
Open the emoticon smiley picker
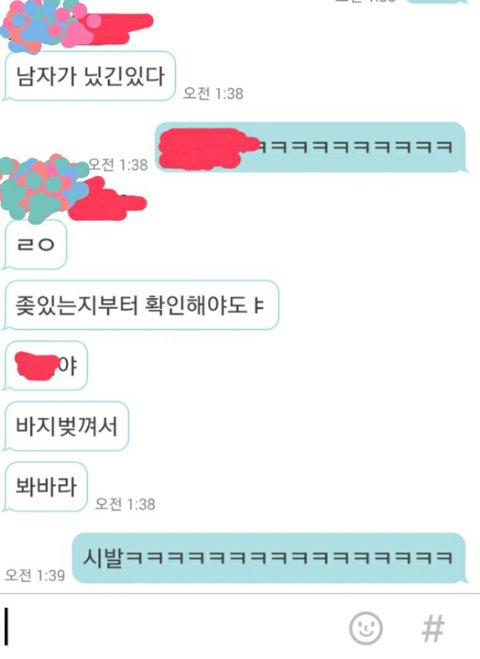point(366,628)
